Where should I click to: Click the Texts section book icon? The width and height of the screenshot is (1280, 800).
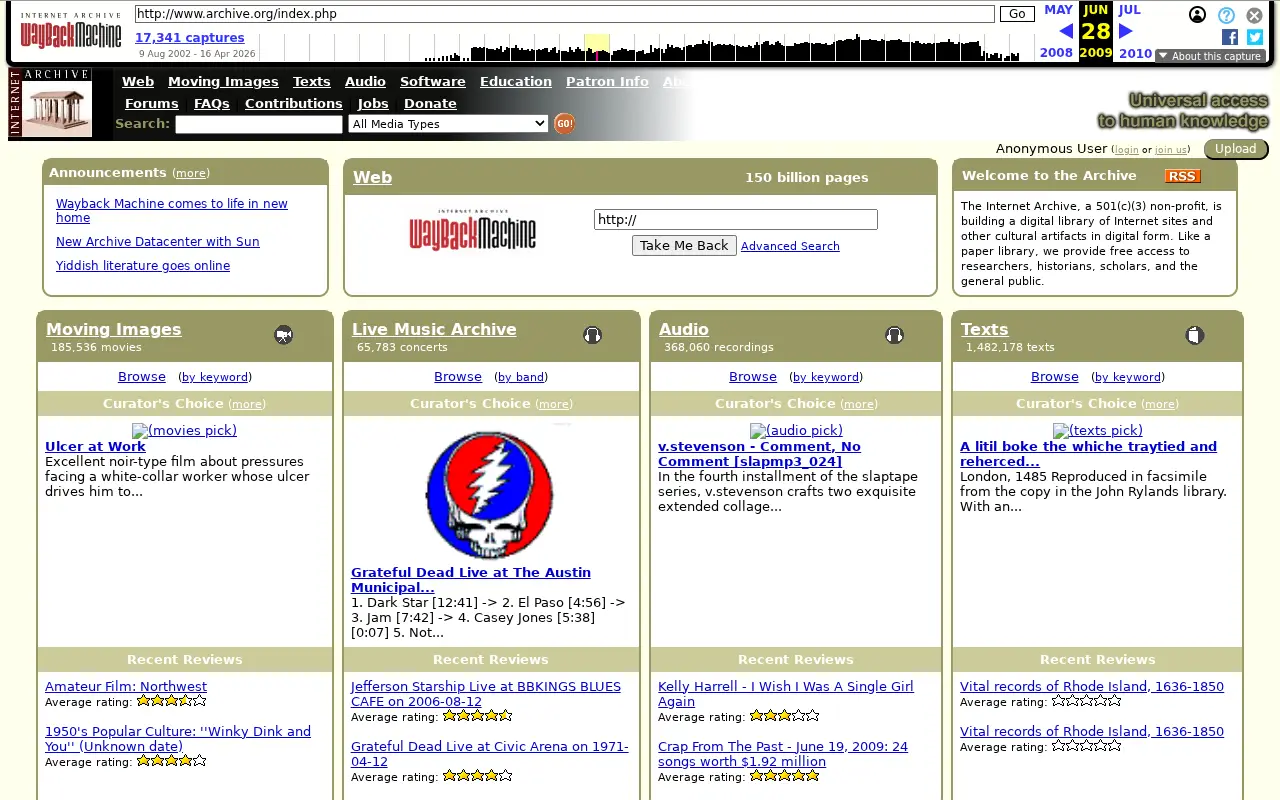[1194, 335]
